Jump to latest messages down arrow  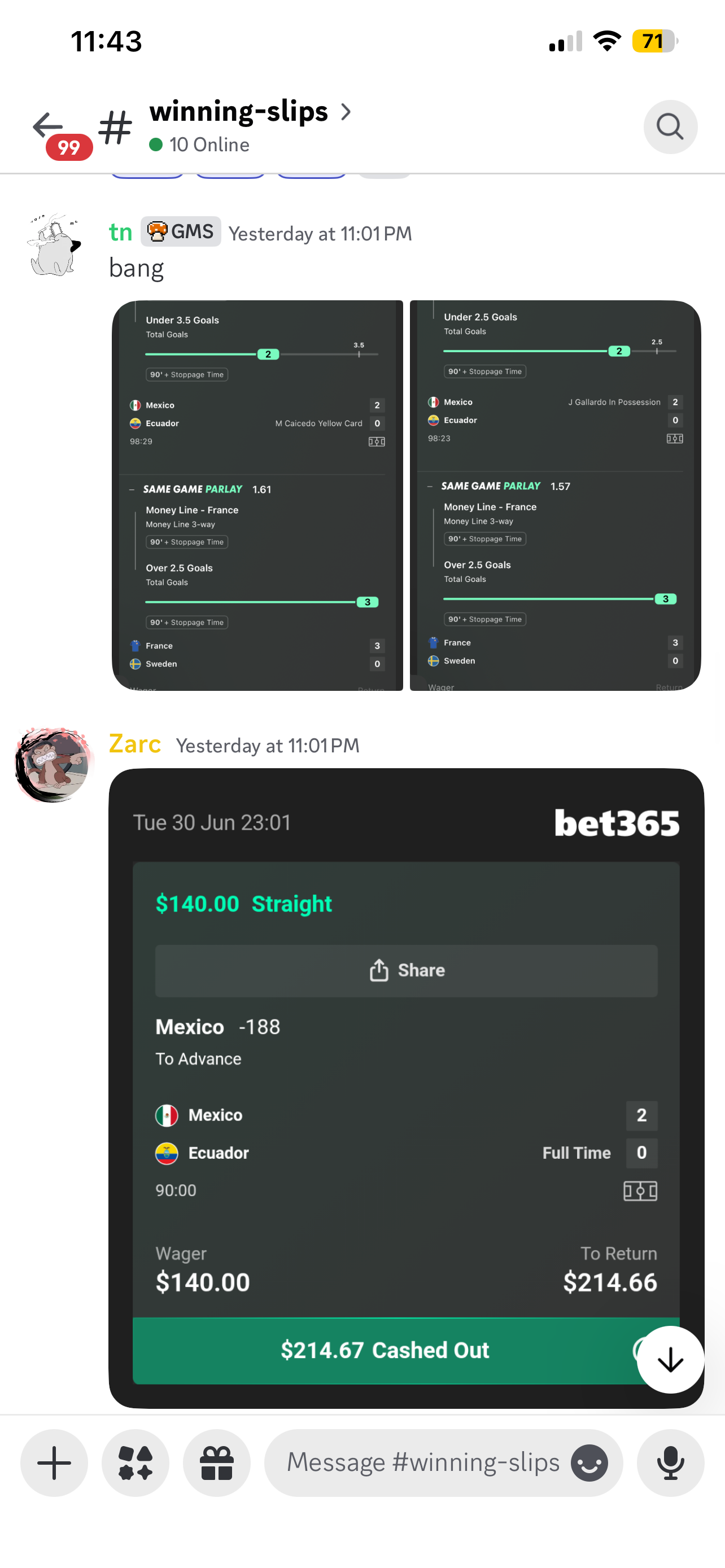(x=670, y=1359)
